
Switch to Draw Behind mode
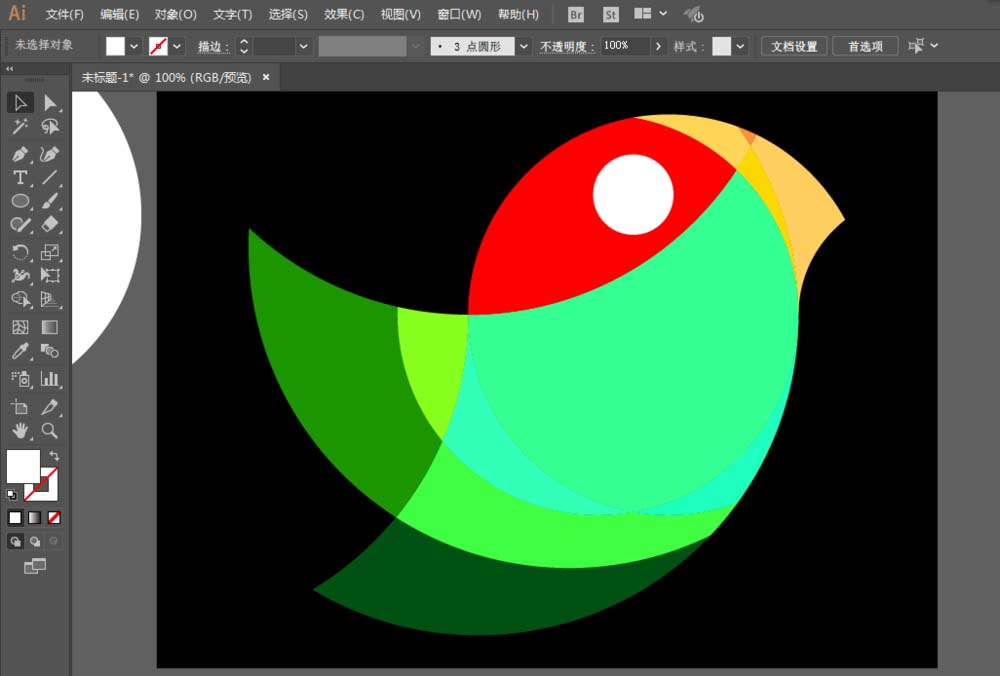tap(35, 541)
